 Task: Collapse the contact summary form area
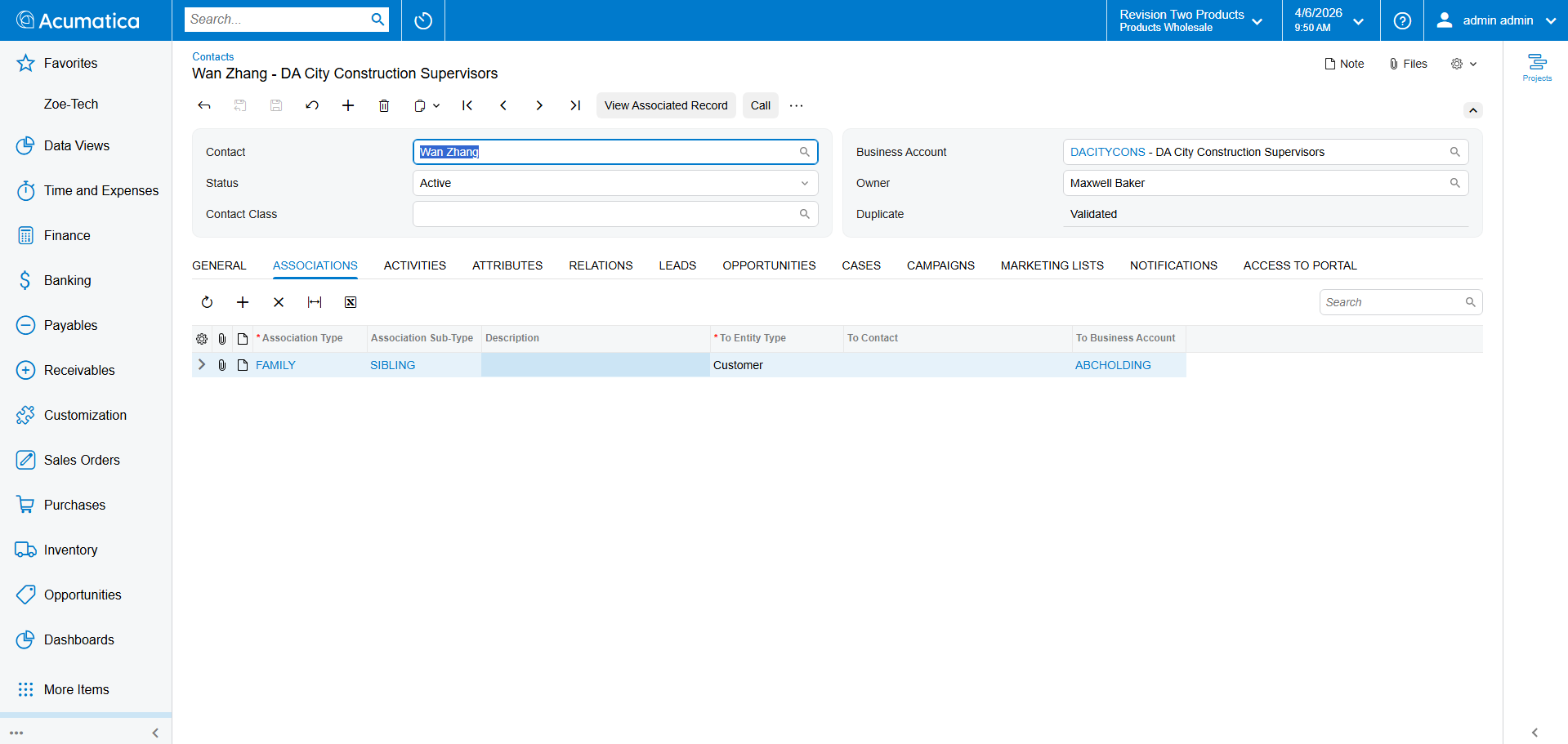pyautogui.click(x=1472, y=110)
